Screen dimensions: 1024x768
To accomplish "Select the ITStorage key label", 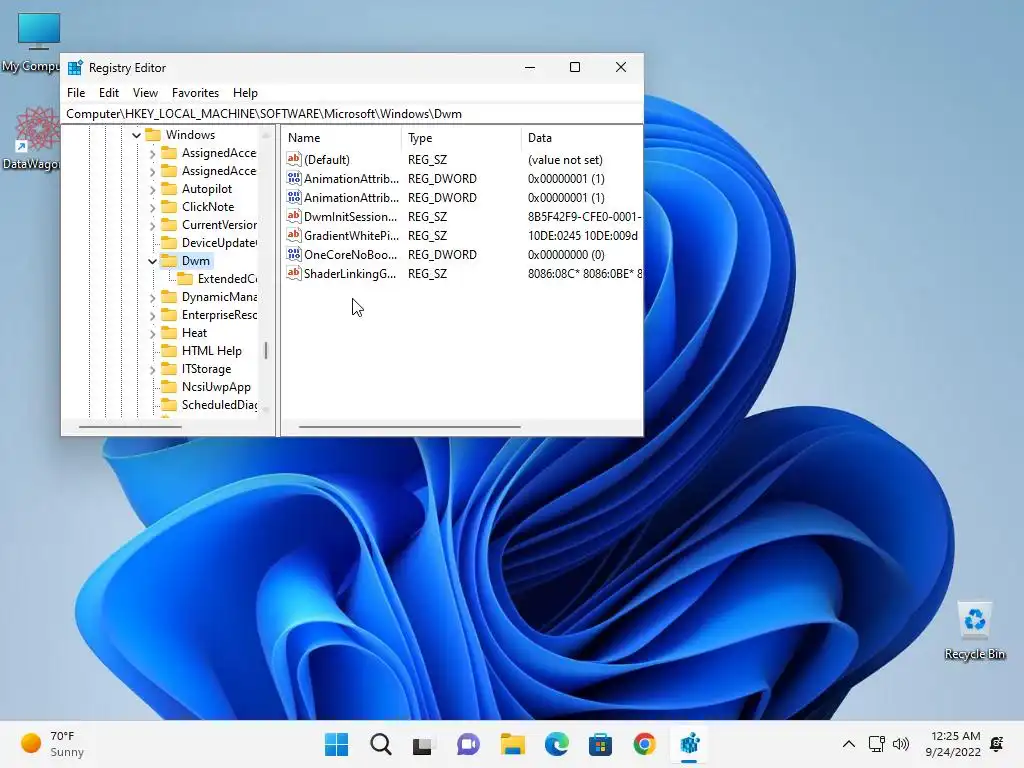I will pos(206,369).
